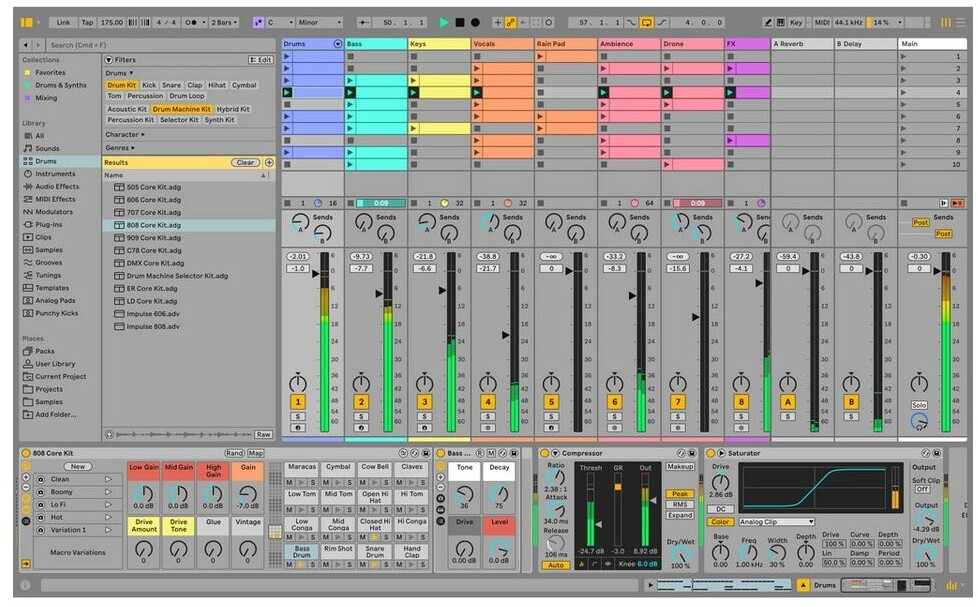Select the Drum Machine Kit filter tag
This screenshot has width=978, height=607.
[181, 109]
